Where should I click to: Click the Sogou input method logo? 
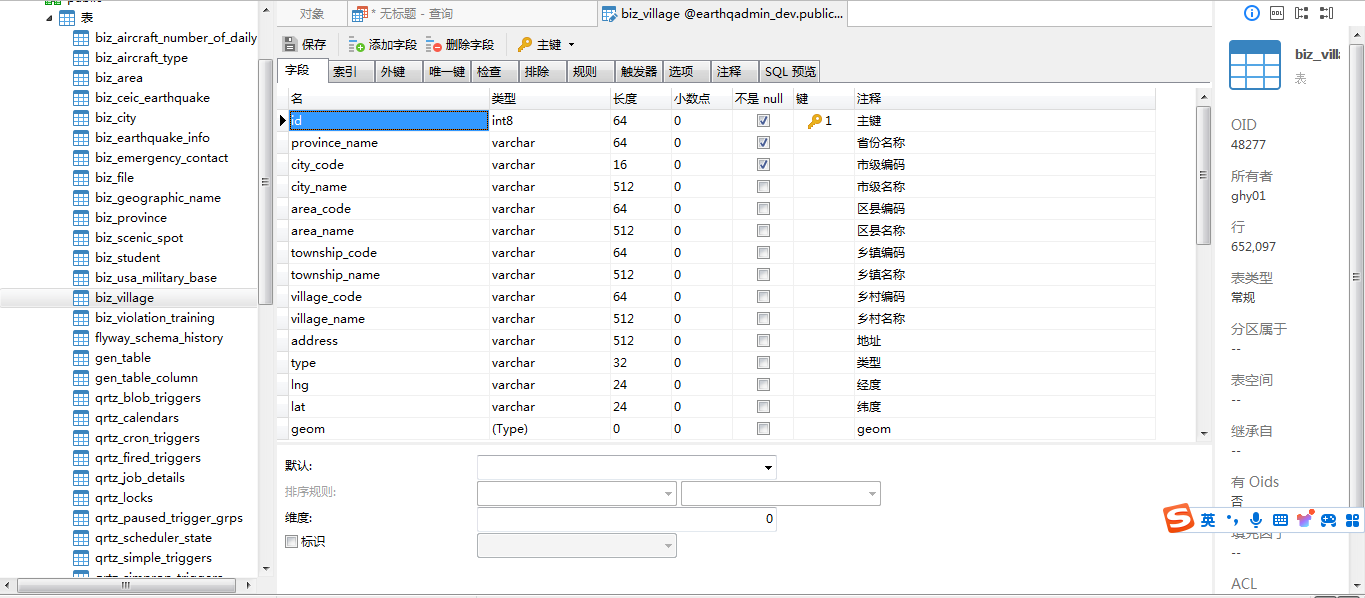click(1179, 519)
